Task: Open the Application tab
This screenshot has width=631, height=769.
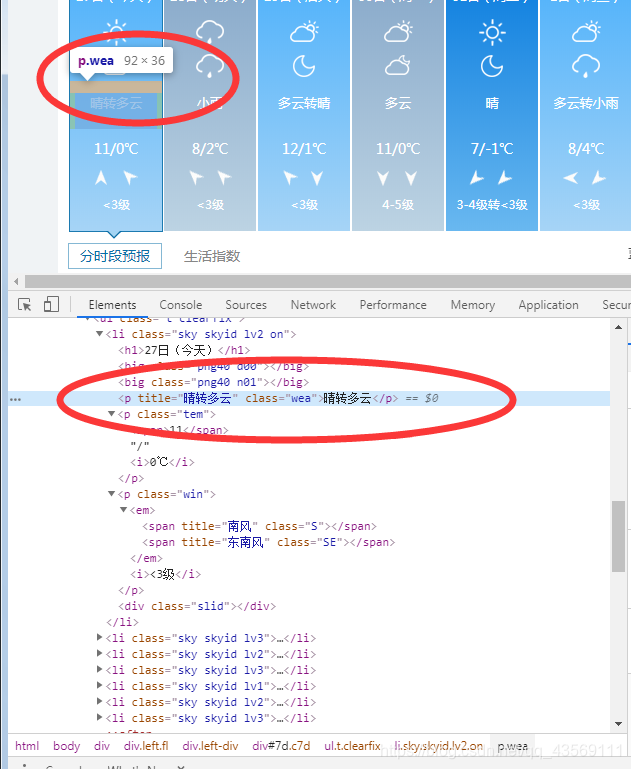Action: [548, 305]
